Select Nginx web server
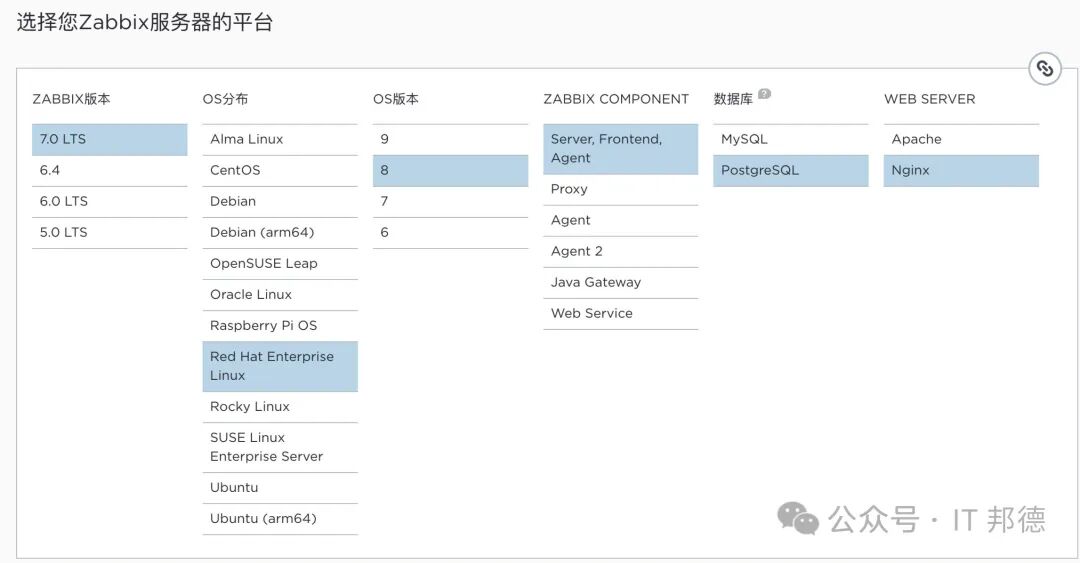This screenshot has height=563, width=1080. (x=962, y=170)
